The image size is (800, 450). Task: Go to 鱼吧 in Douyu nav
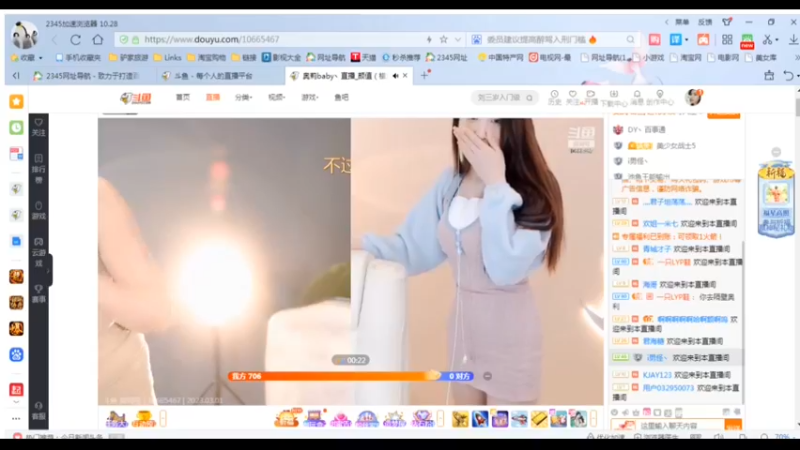341,97
